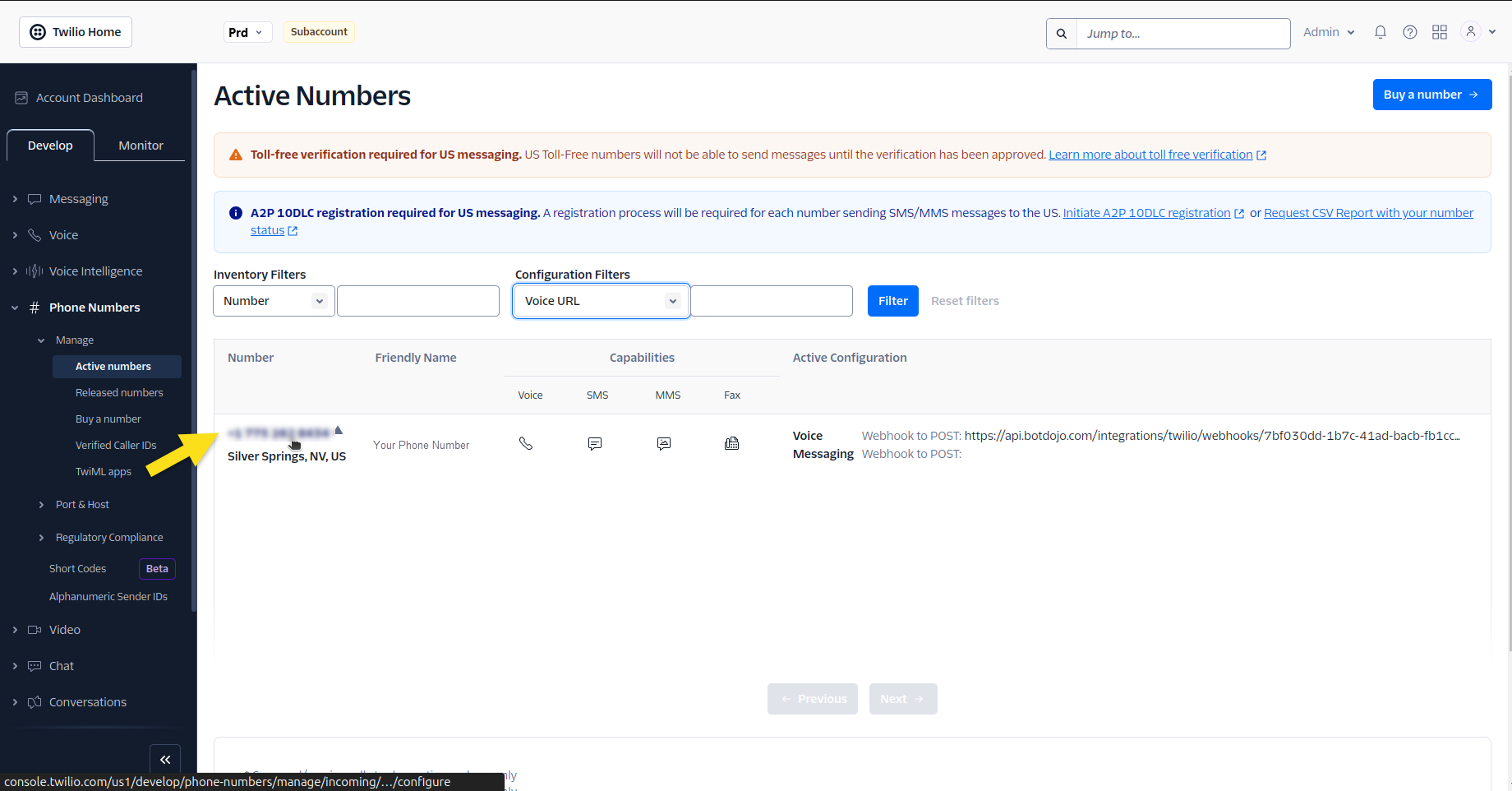This screenshot has height=791, width=1512.
Task: Switch to the Develop tab
Action: pyautogui.click(x=50, y=146)
